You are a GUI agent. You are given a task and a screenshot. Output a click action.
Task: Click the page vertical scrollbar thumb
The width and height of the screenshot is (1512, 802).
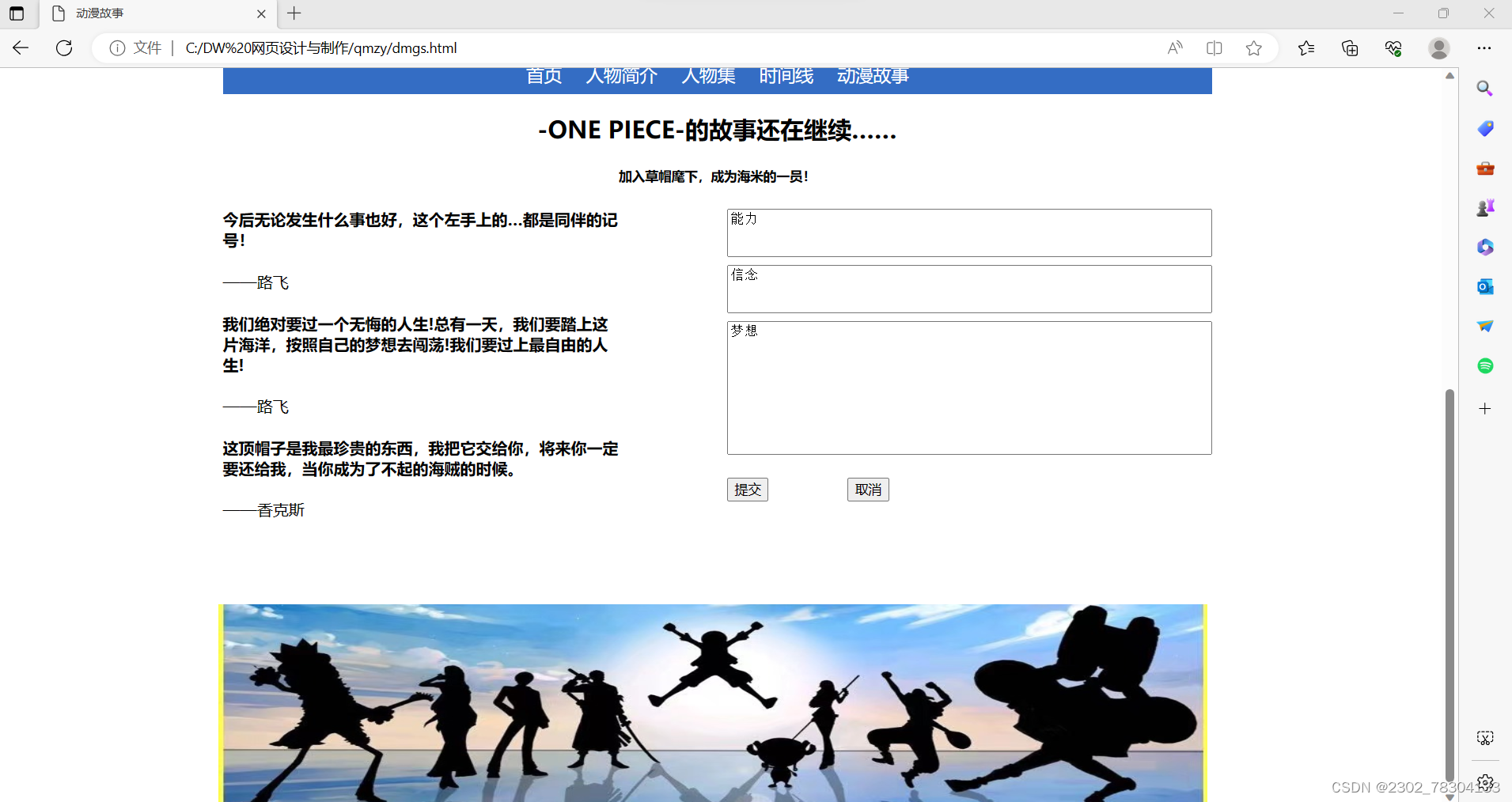pyautogui.click(x=1449, y=584)
